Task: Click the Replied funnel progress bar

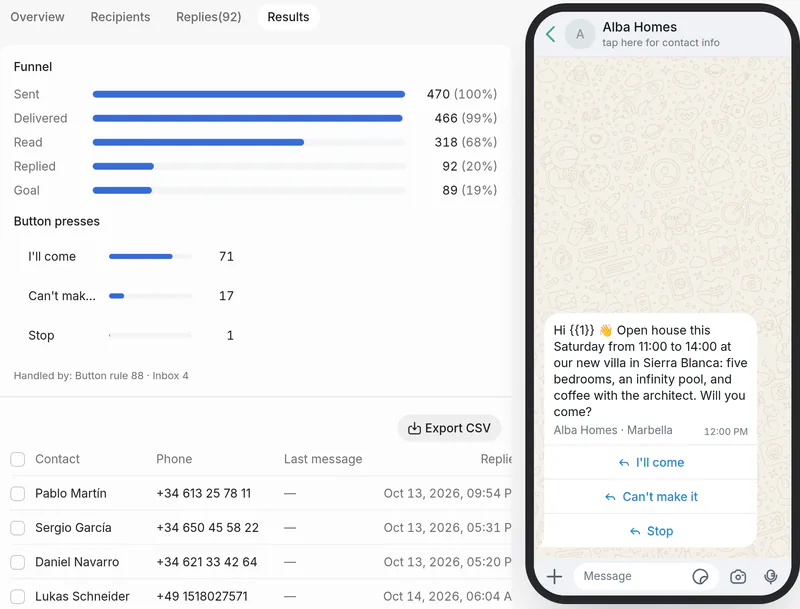Action: click(x=248, y=166)
